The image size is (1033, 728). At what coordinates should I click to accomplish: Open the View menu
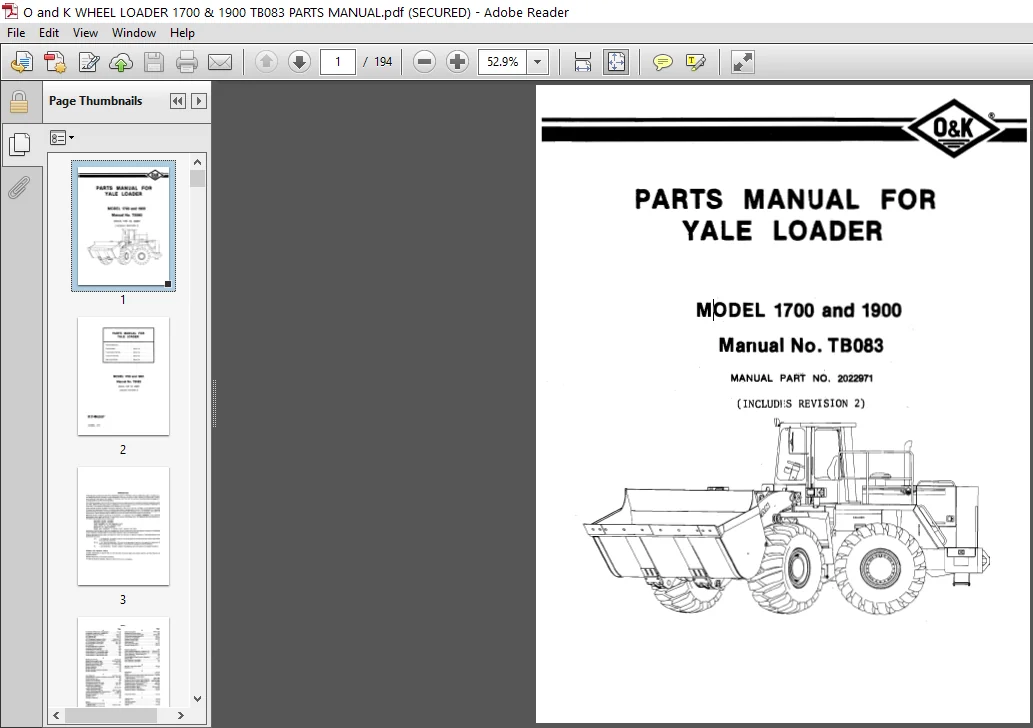(85, 33)
